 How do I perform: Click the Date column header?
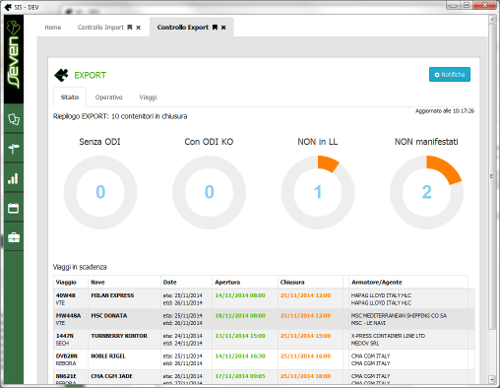click(170, 282)
